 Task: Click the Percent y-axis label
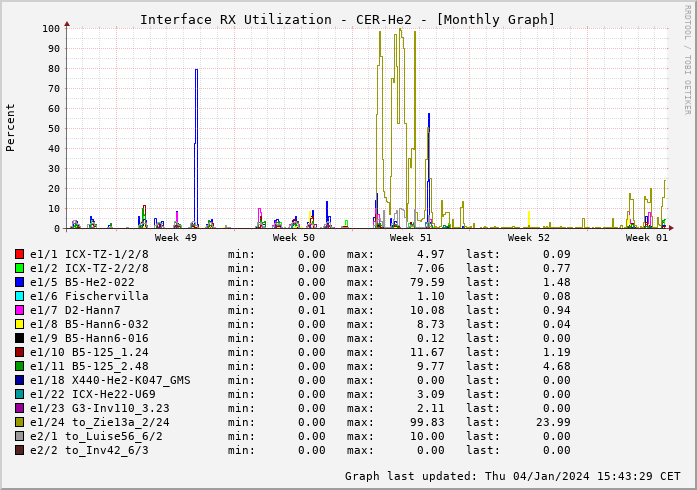click(x=11, y=127)
